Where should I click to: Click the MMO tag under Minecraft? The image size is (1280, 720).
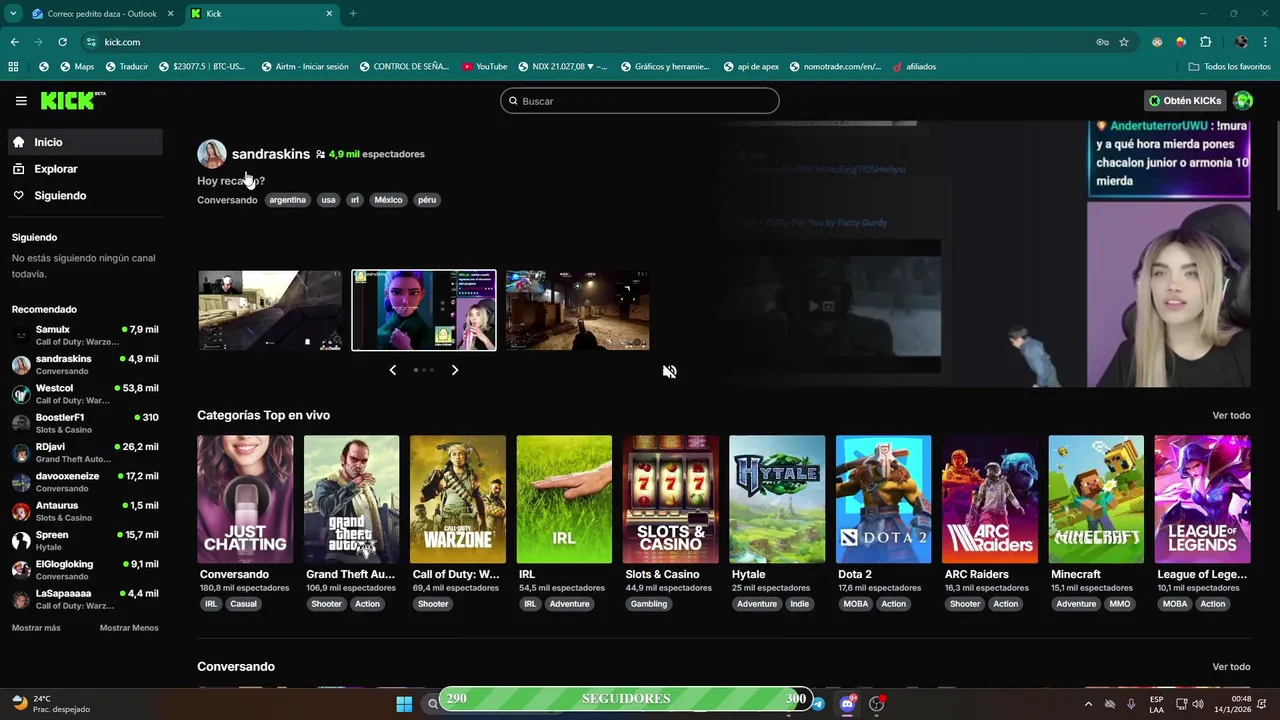tap(1120, 604)
